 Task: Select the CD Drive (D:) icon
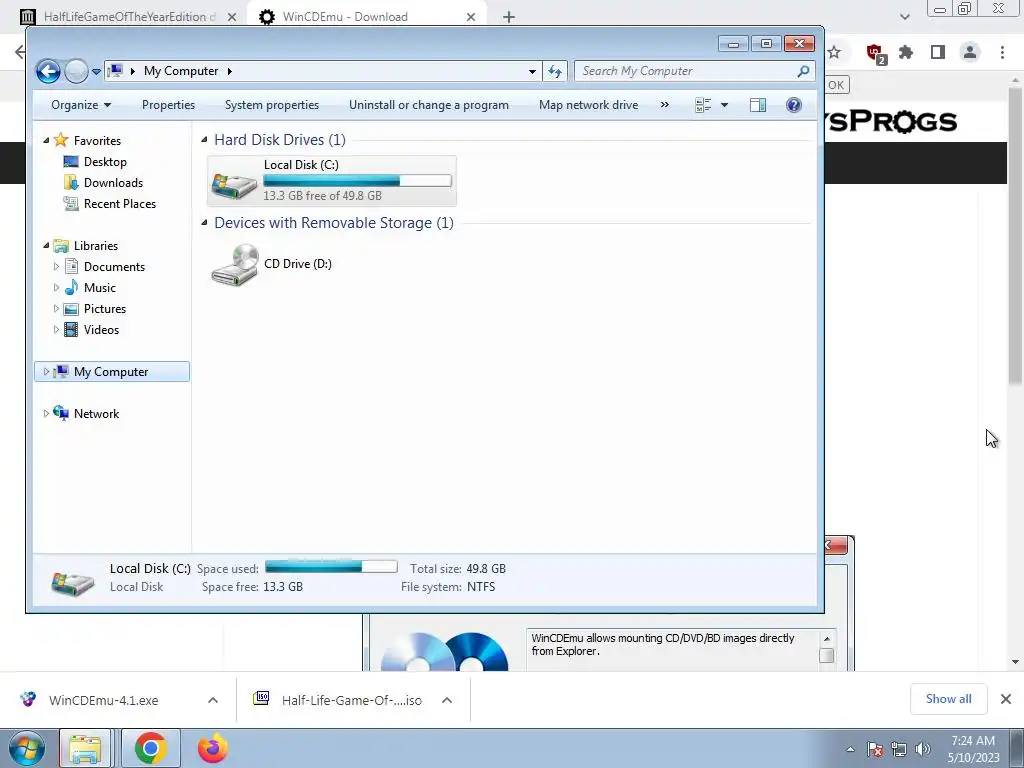[234, 264]
